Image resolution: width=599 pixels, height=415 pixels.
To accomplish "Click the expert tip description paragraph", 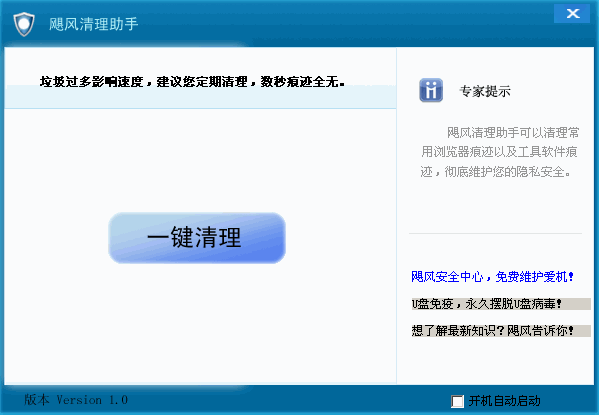I will point(500,152).
